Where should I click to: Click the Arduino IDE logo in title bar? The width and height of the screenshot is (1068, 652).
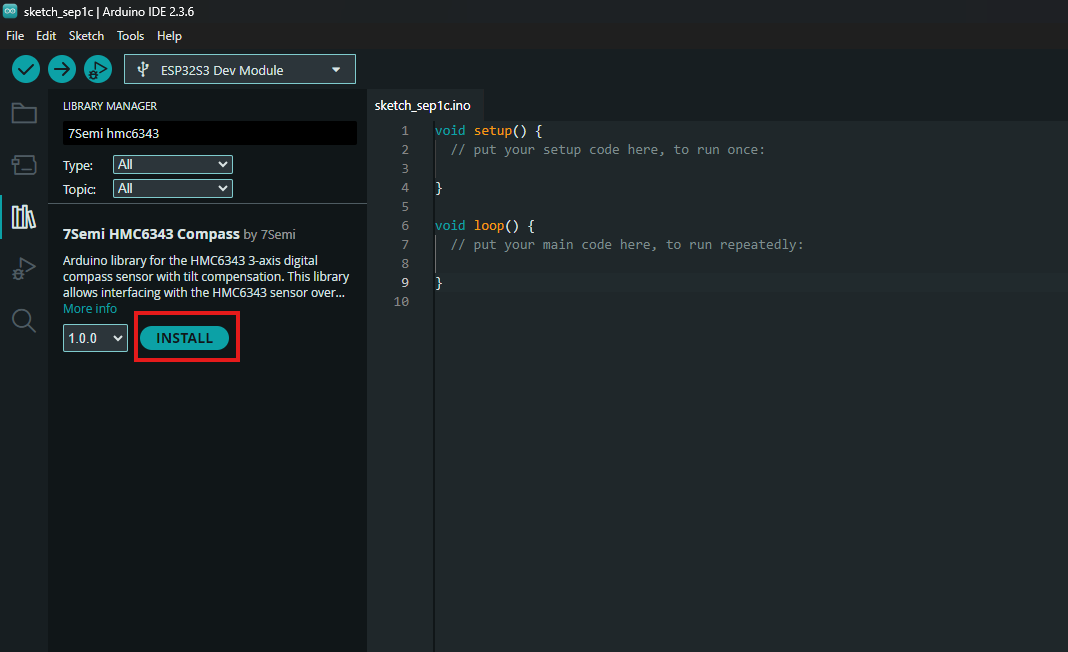coord(10,11)
